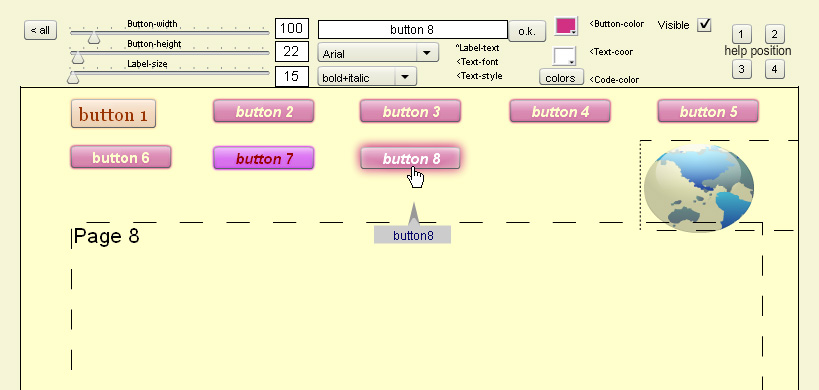Viewport: 819px width, 390px height.
Task: Open the Arial font dropdown
Action: click(x=378, y=53)
